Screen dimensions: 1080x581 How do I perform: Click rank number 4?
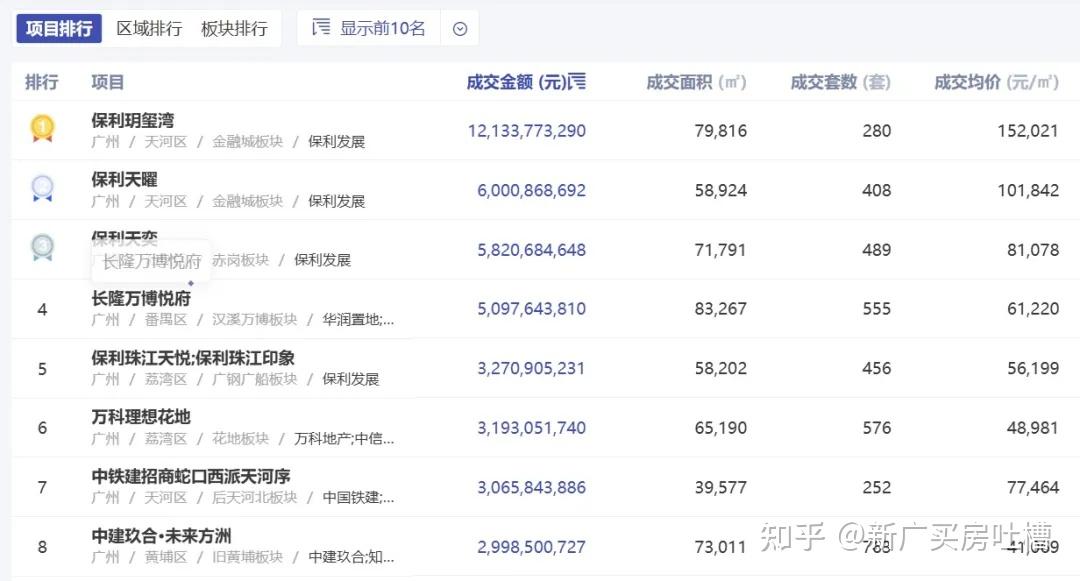(x=42, y=309)
